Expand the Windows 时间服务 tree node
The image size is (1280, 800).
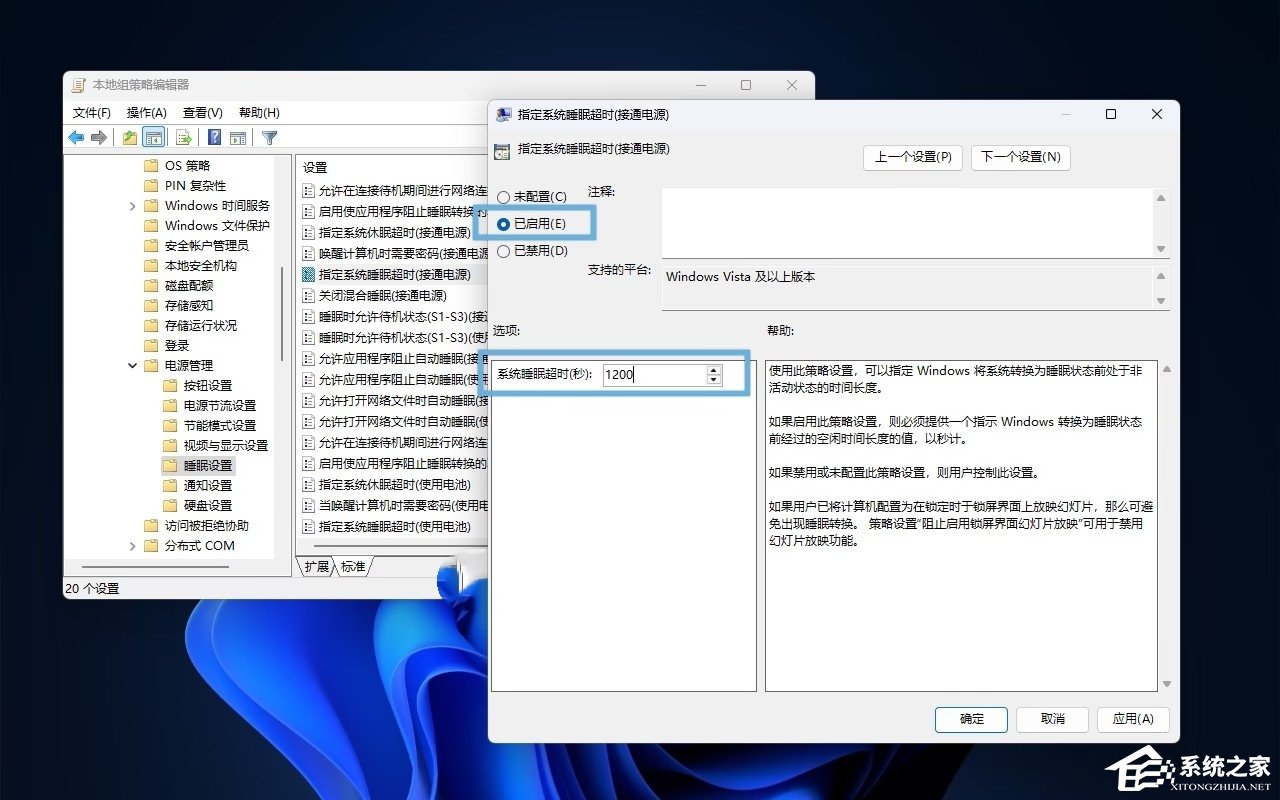131,205
